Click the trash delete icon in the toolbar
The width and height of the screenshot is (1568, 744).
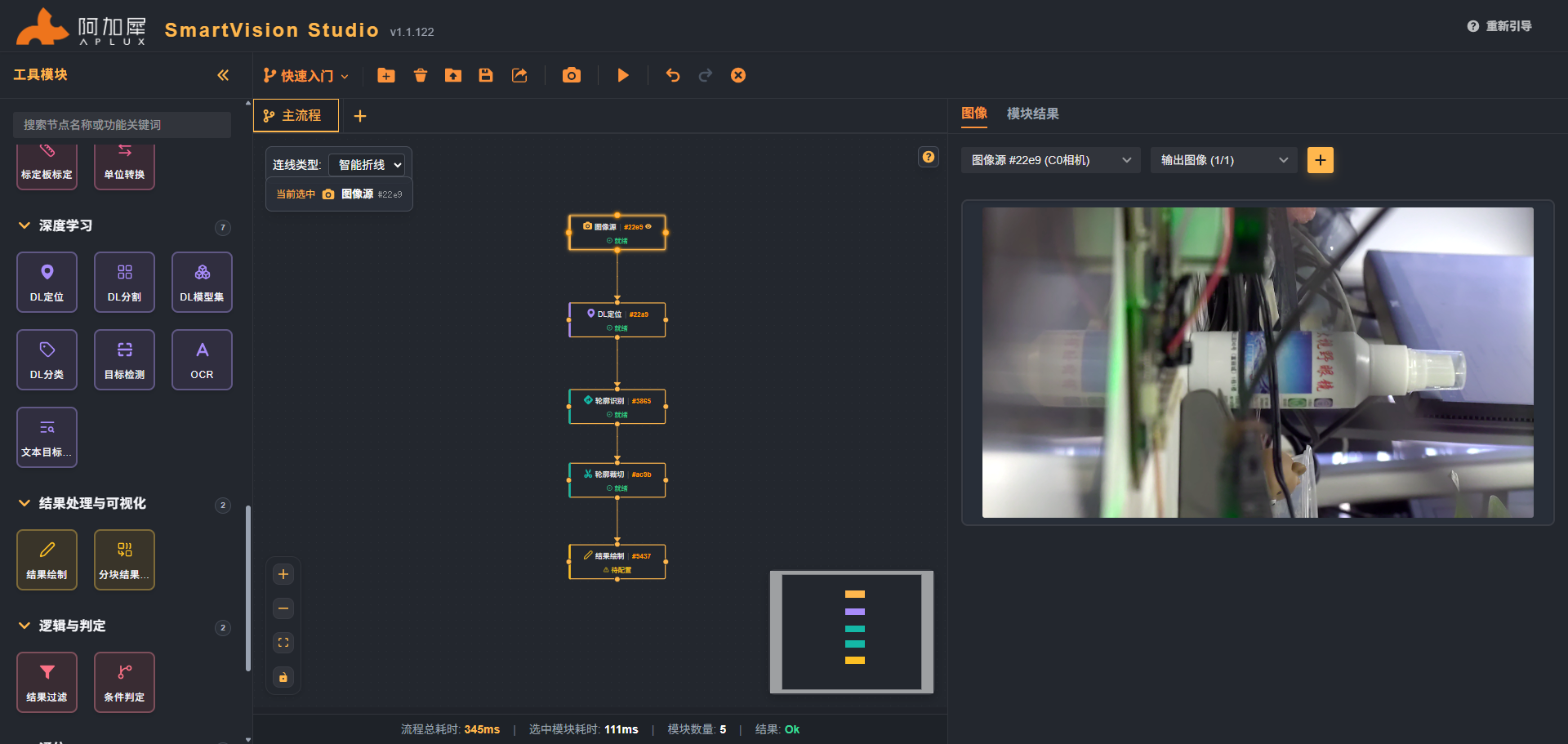tap(421, 75)
